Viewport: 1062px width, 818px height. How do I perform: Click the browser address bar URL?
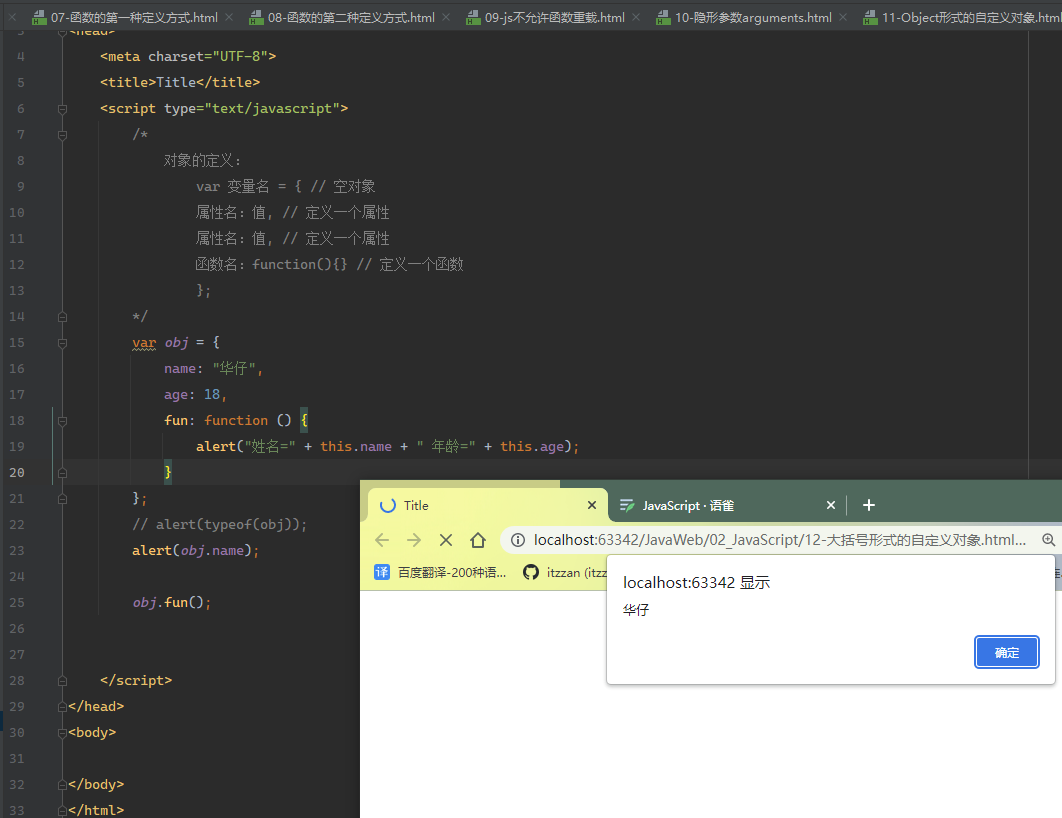click(x=780, y=540)
